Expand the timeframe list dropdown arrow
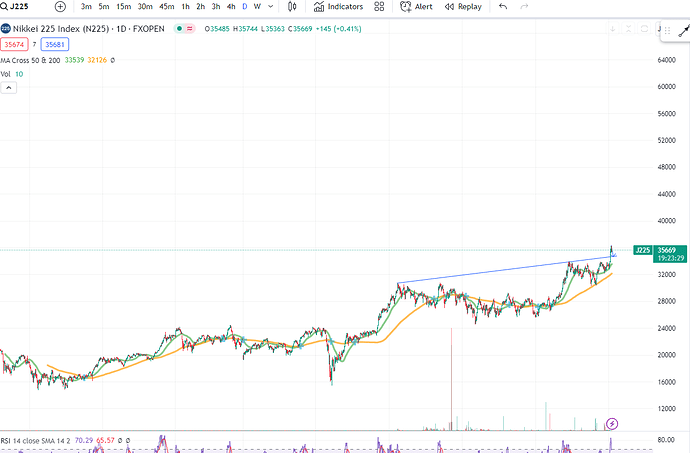The image size is (690, 453). (272, 6)
